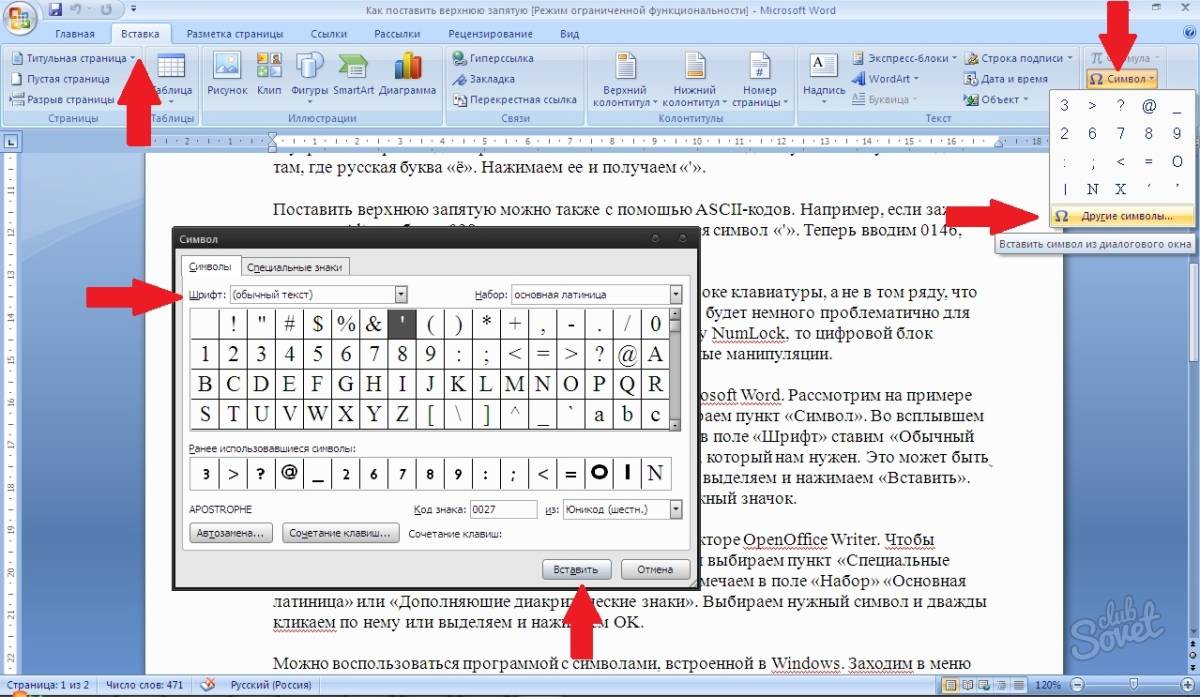The height and width of the screenshot is (697, 1200).
Task: Open the Разметка страницы ribbon tab
Action: (235, 33)
